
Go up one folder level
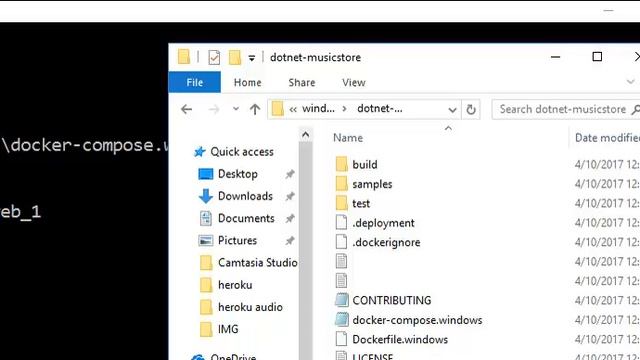click(255, 109)
